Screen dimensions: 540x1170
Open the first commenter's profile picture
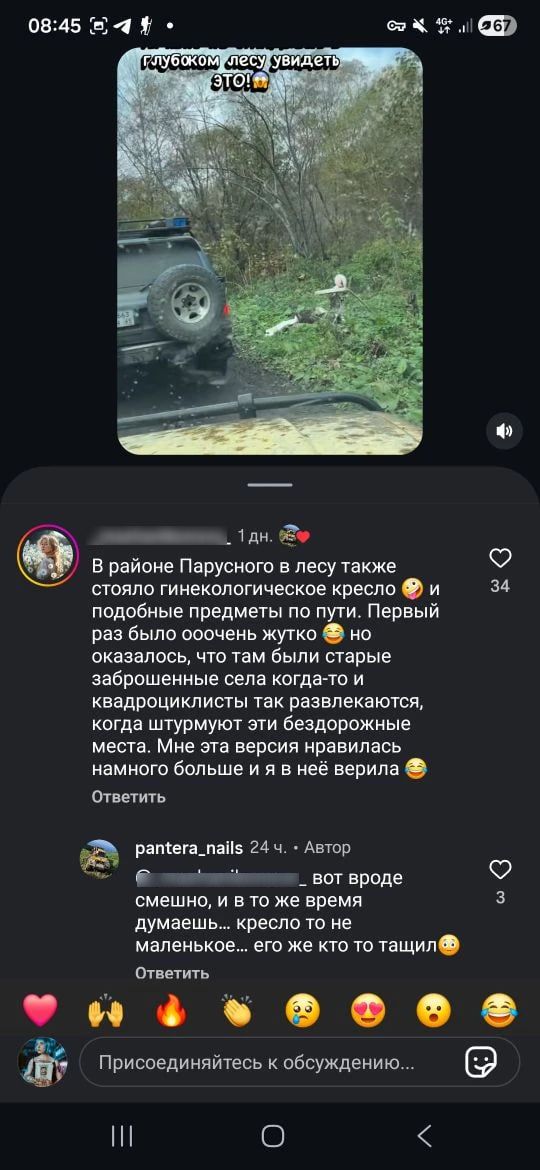tap(48, 555)
